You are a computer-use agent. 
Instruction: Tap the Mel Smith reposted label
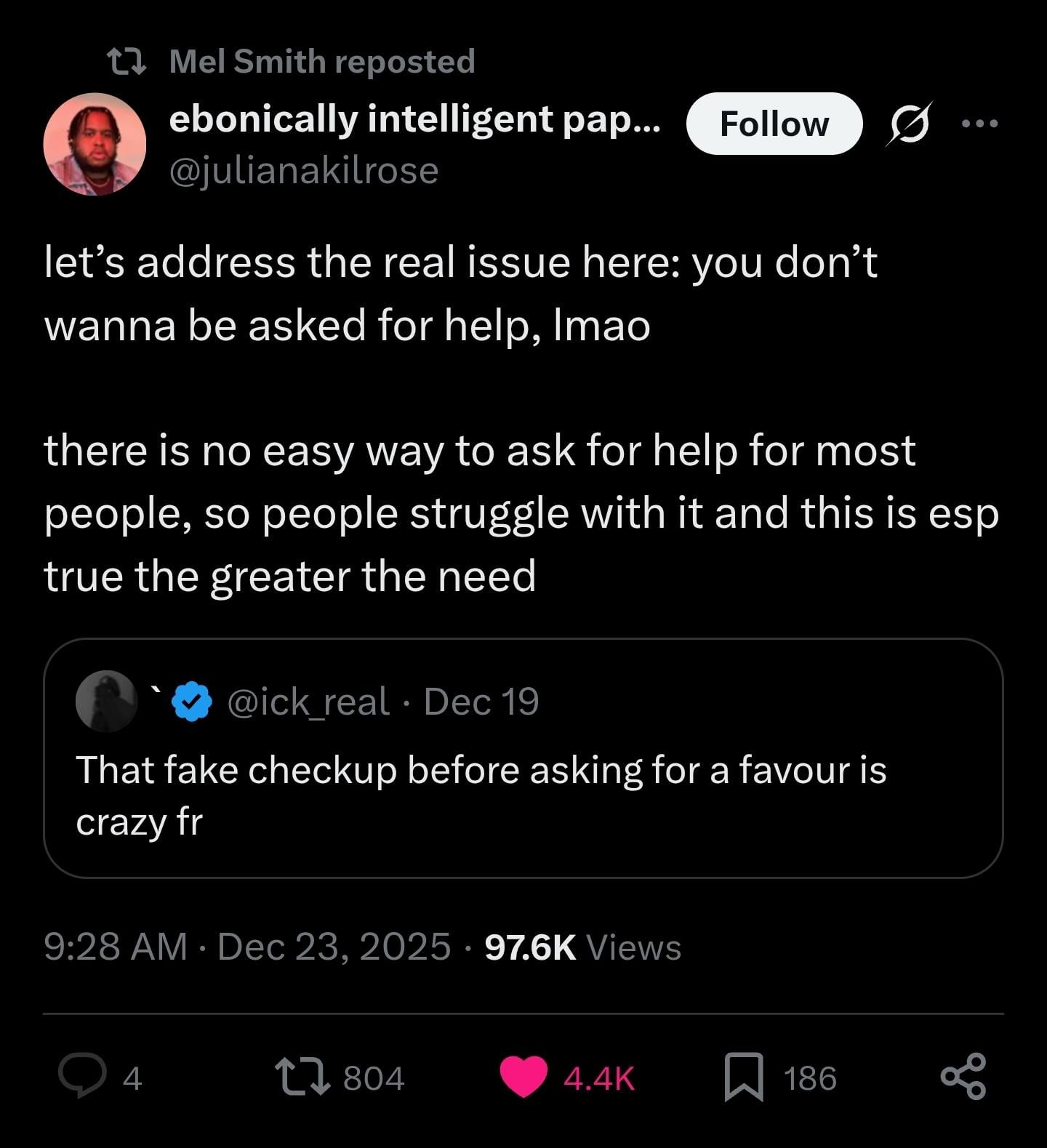click(321, 61)
